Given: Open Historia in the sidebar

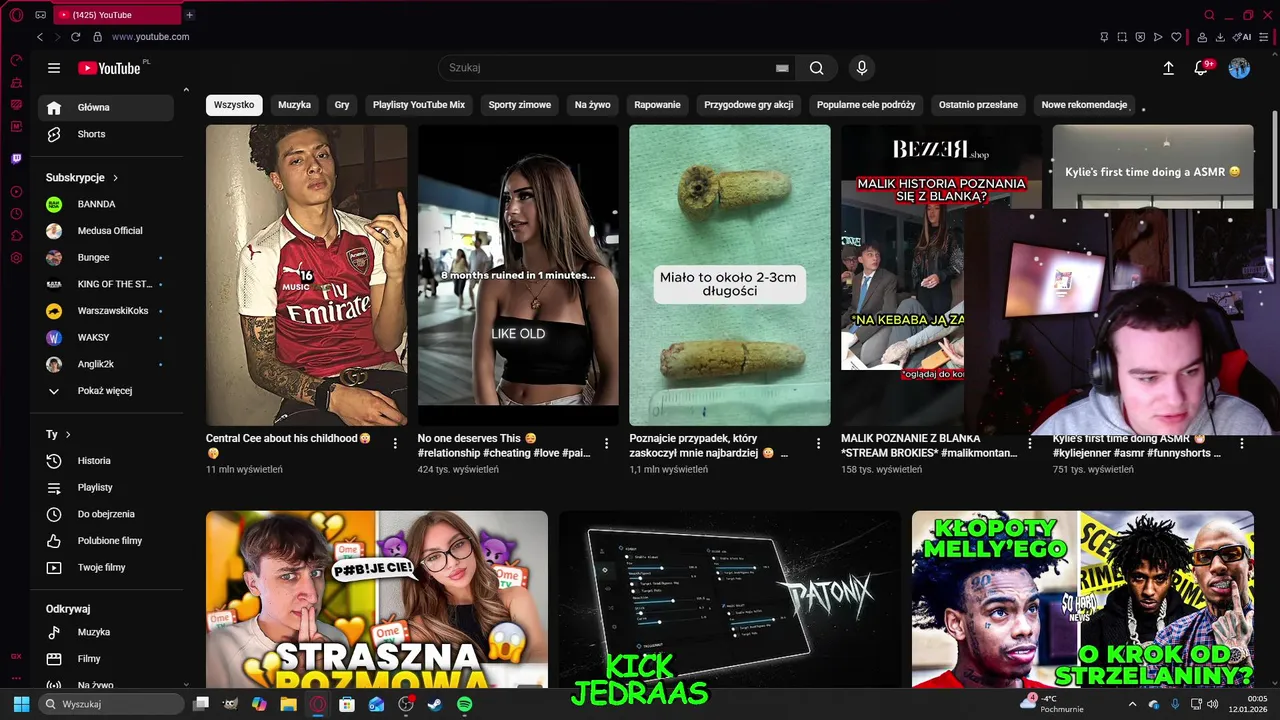Looking at the screenshot, I should (x=106, y=461).
